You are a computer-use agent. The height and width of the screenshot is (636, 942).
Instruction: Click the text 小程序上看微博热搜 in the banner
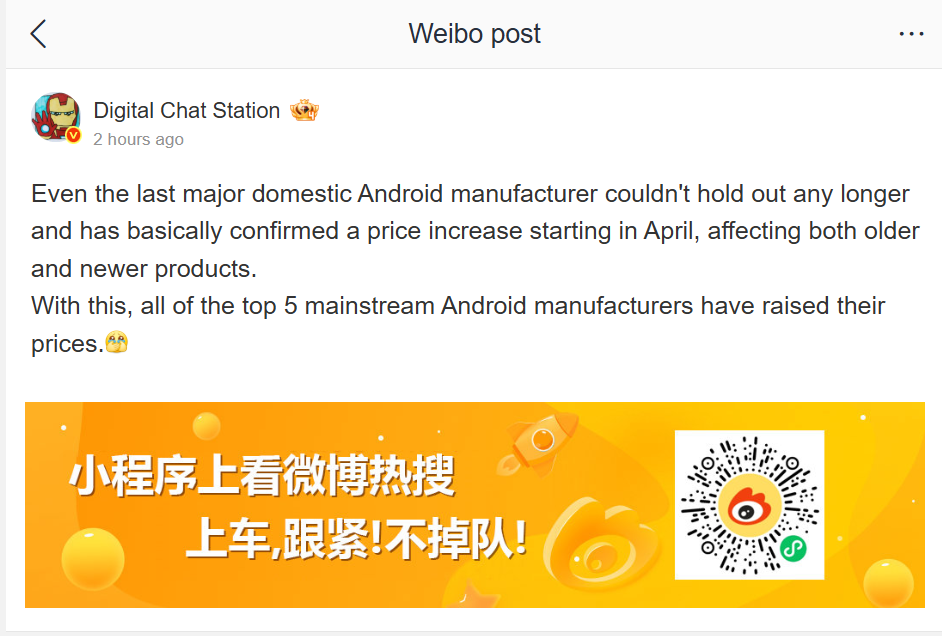263,477
